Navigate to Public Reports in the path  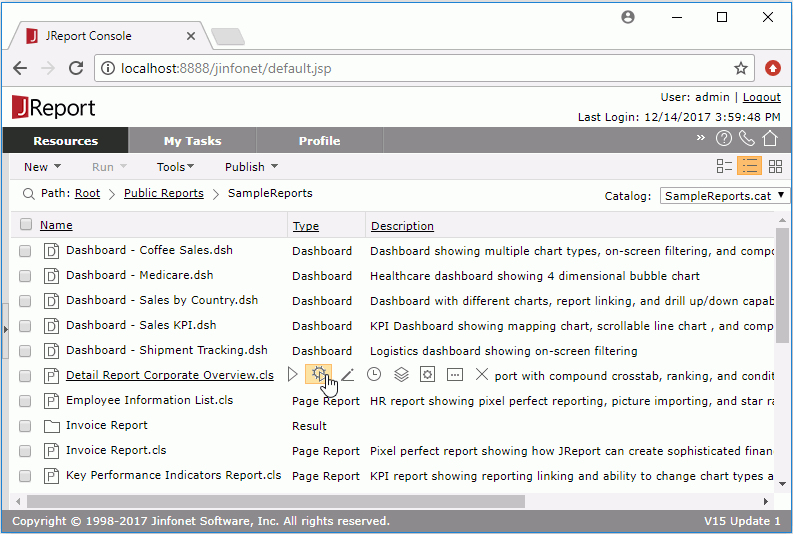(x=164, y=193)
